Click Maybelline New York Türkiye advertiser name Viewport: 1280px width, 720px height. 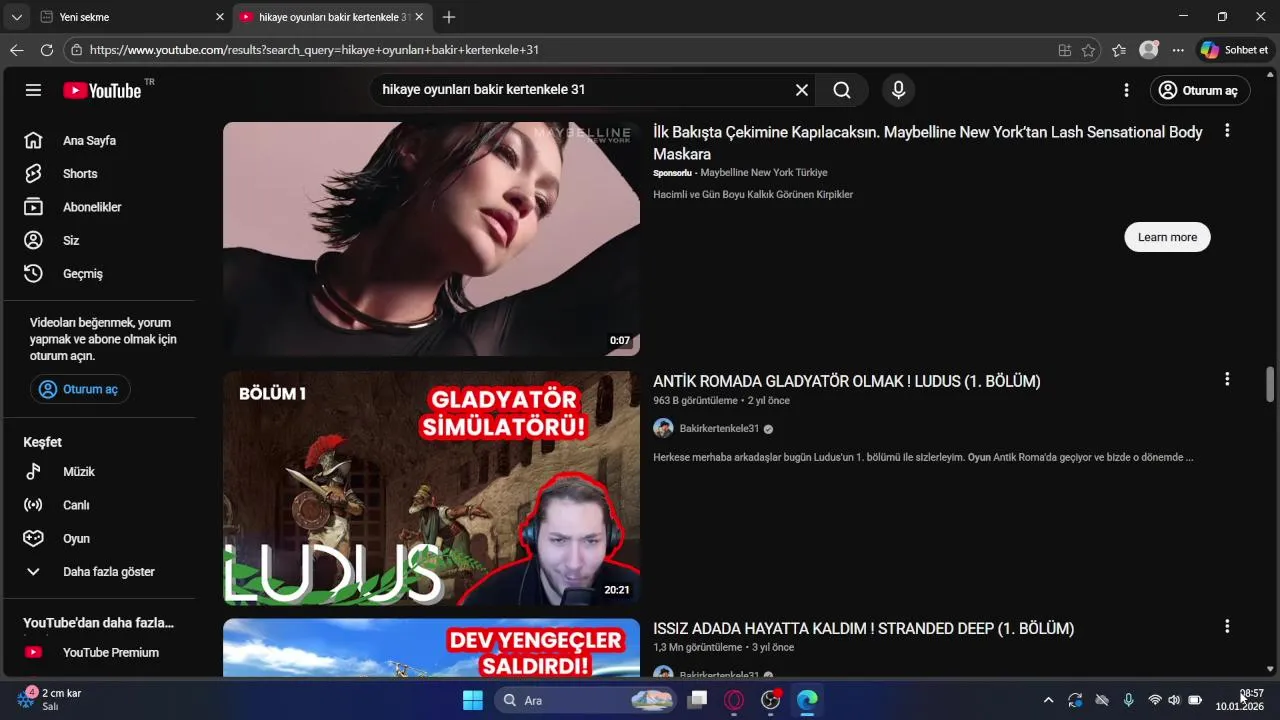tap(763, 173)
